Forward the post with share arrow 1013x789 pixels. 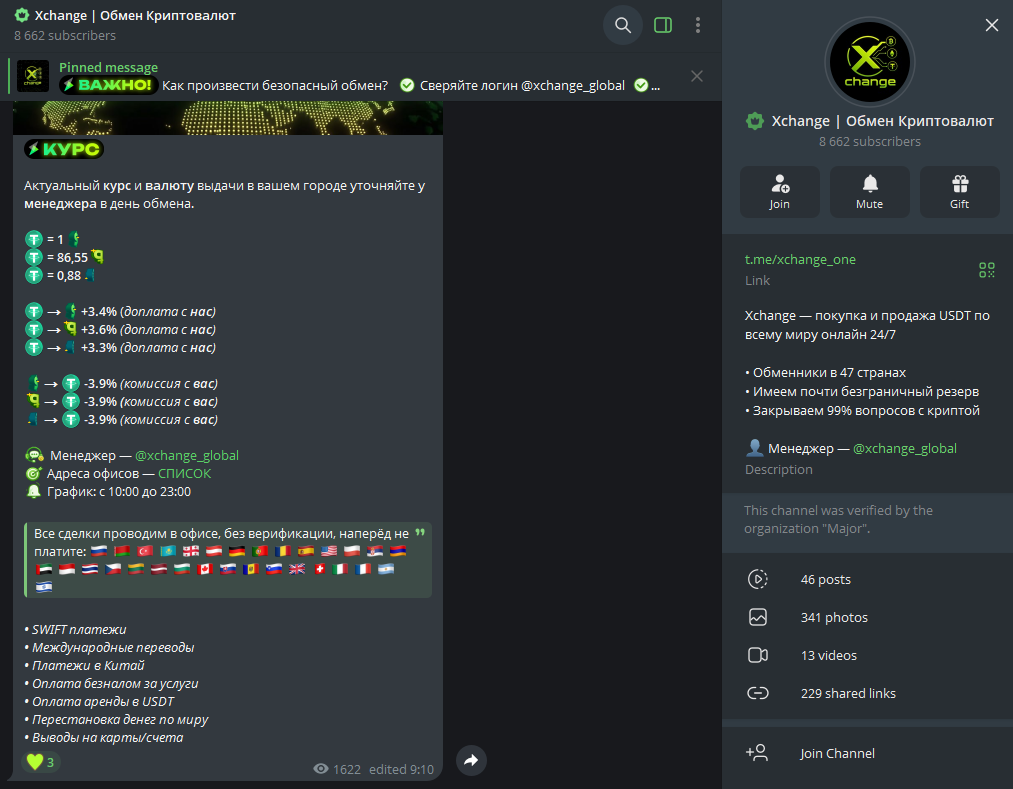[x=471, y=761]
